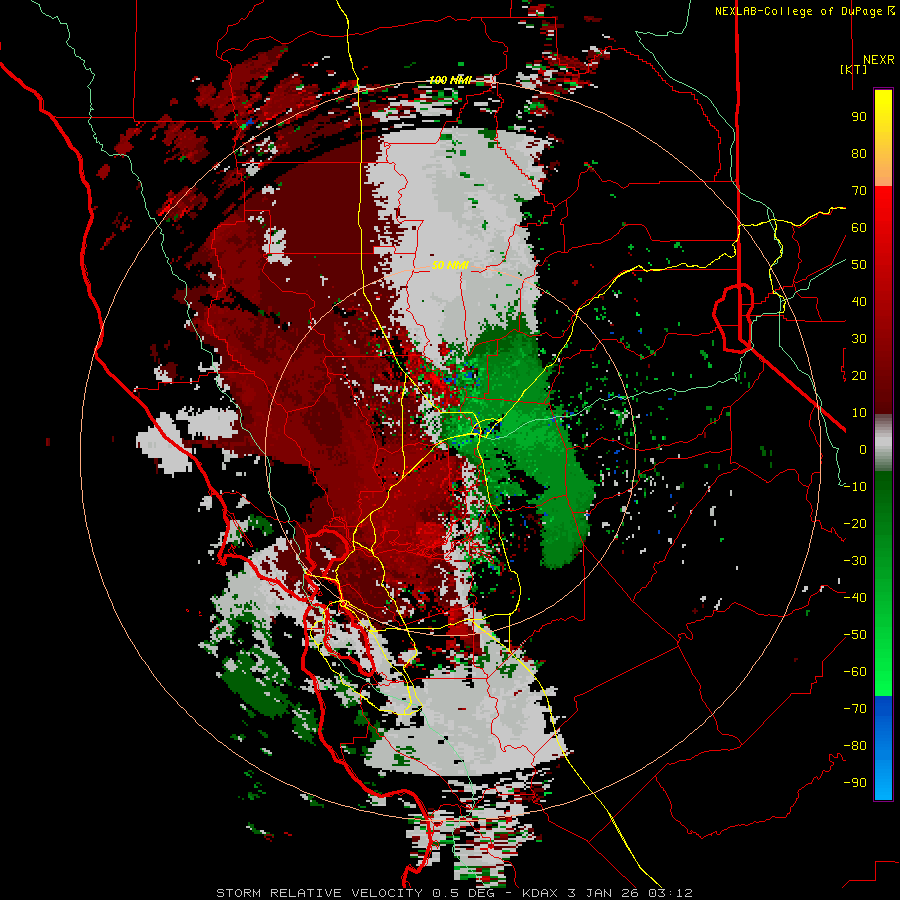Click the 03:12 timestamp

coord(670,893)
